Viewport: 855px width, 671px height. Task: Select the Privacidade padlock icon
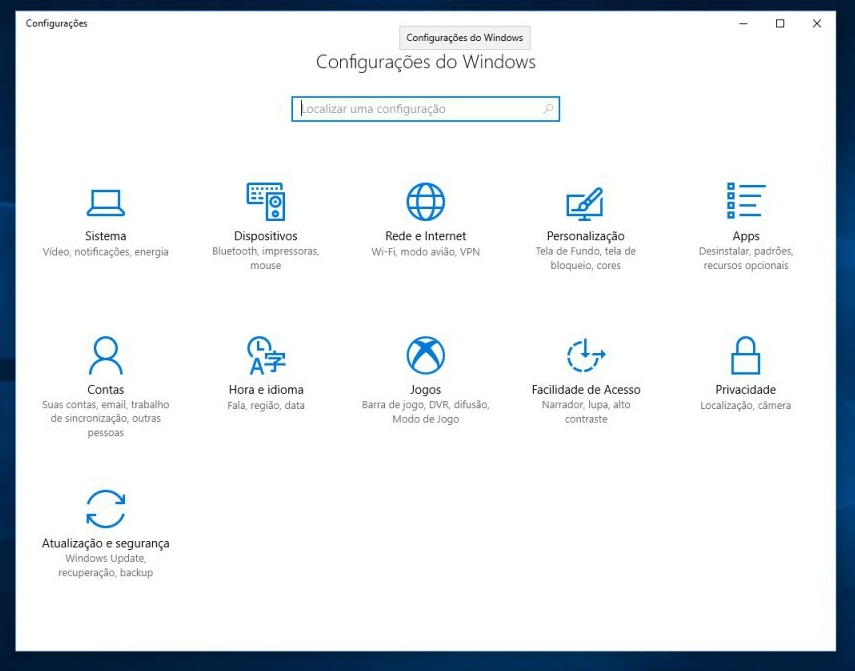click(744, 354)
